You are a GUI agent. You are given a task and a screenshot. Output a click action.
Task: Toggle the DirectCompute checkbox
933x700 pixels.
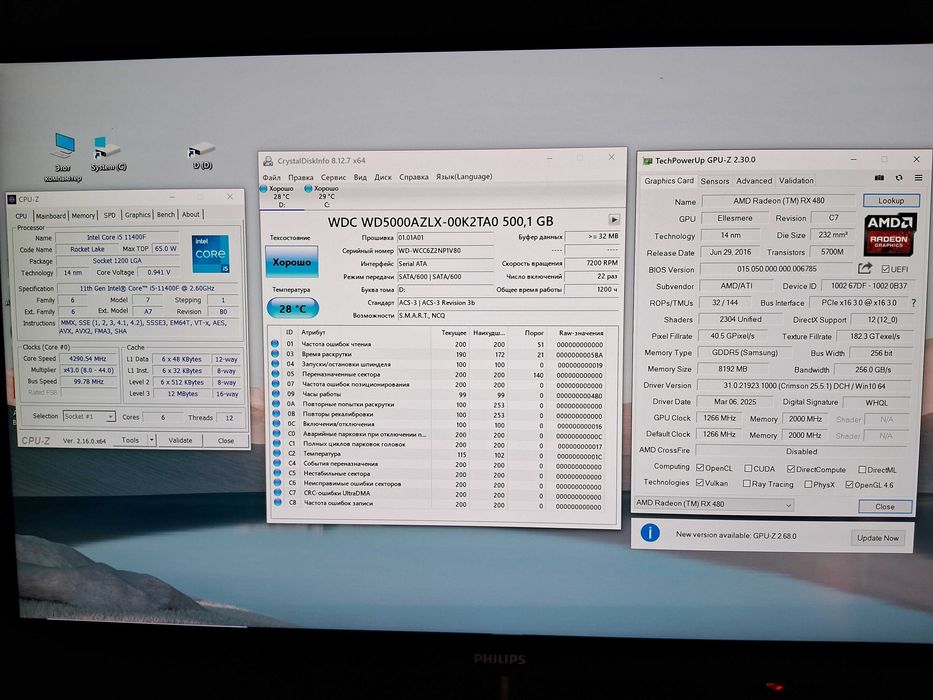[791, 470]
